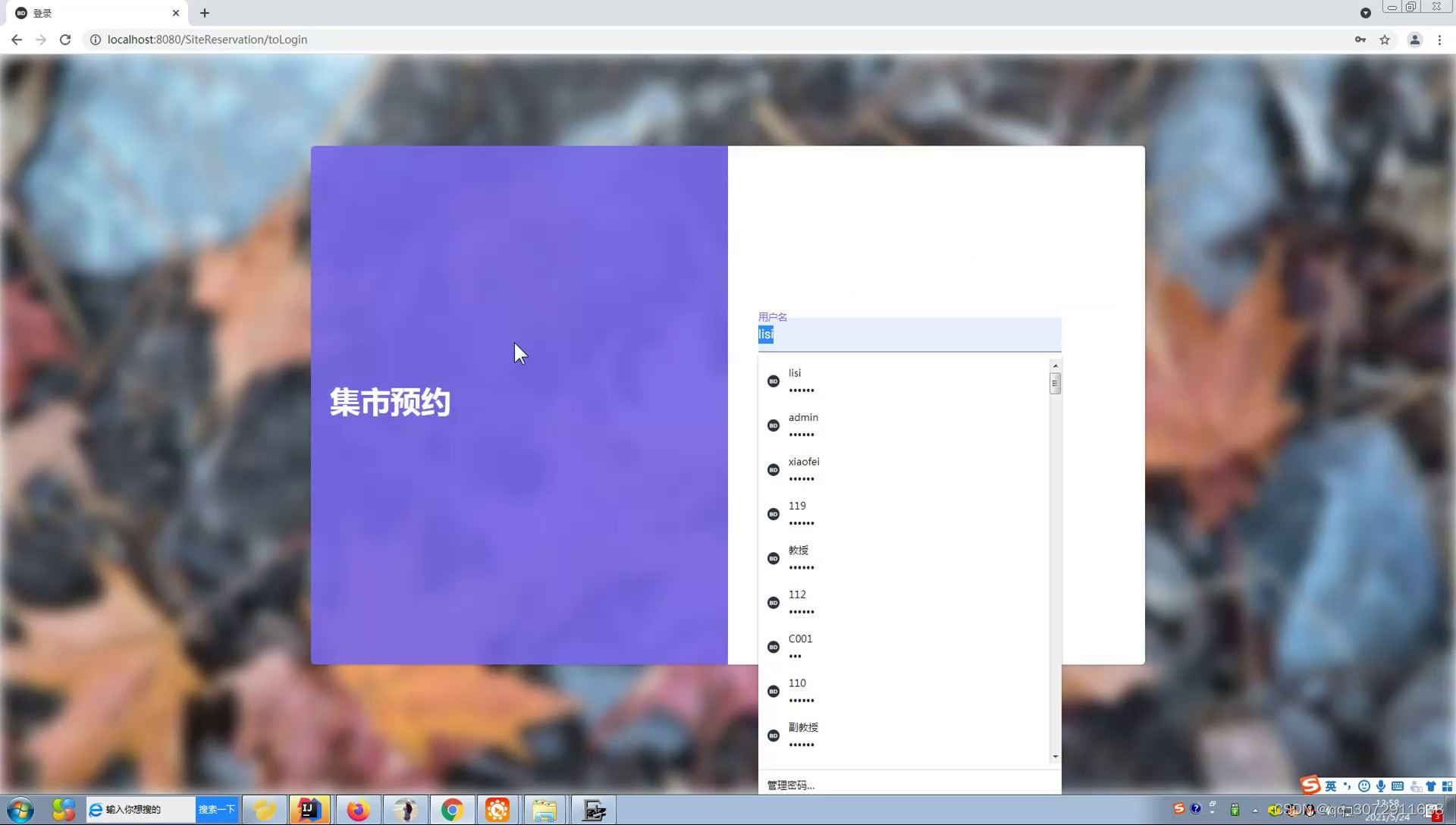The image size is (1456, 825).
Task: Pick the C001 saved credential
Action: 903,647
